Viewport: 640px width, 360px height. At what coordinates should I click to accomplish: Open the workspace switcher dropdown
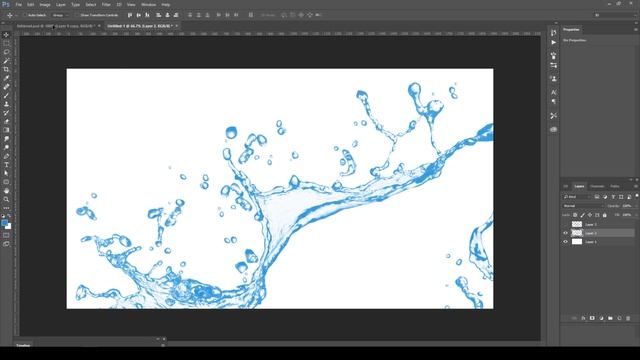(615, 15)
